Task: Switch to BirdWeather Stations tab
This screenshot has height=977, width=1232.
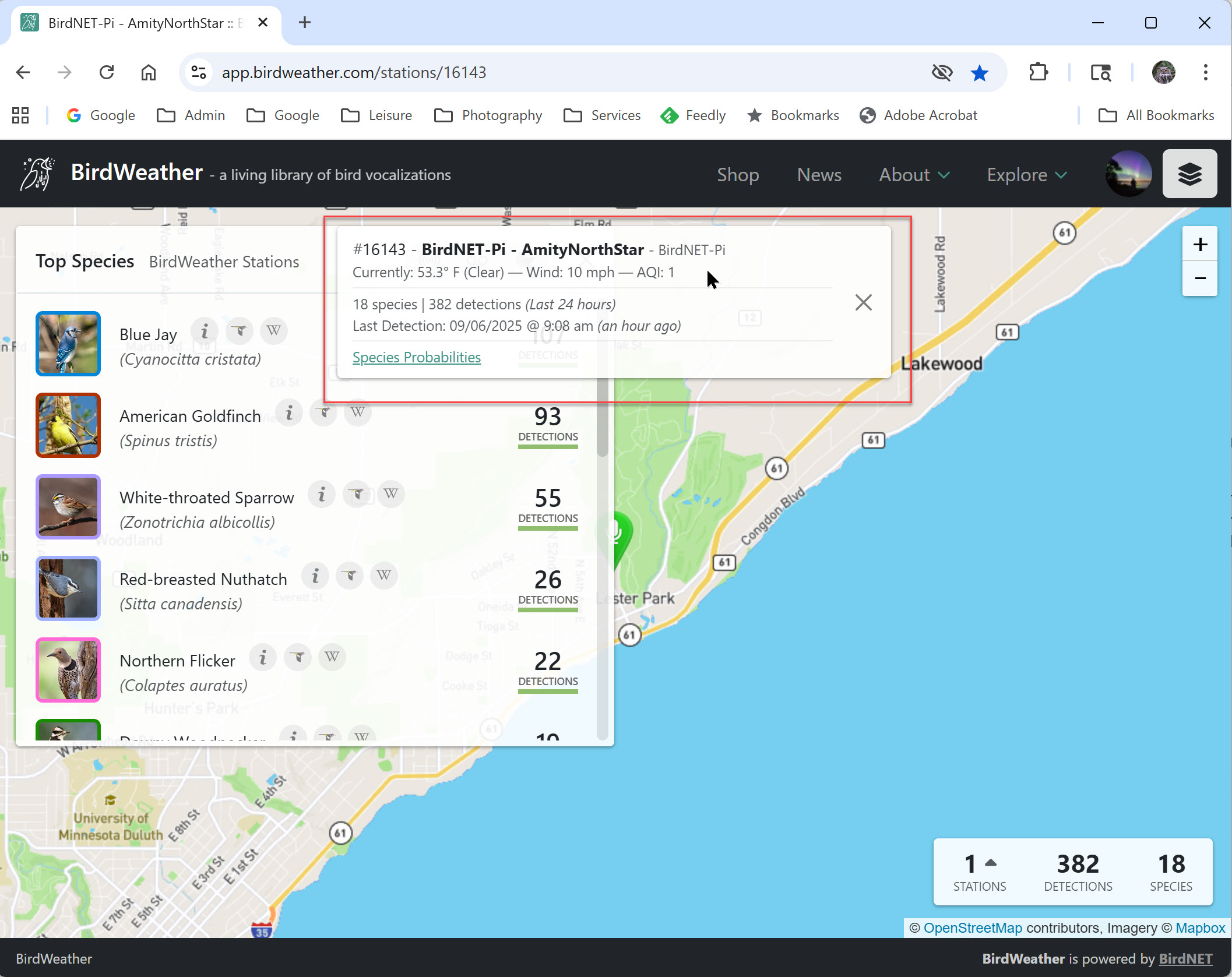Action: (x=224, y=262)
